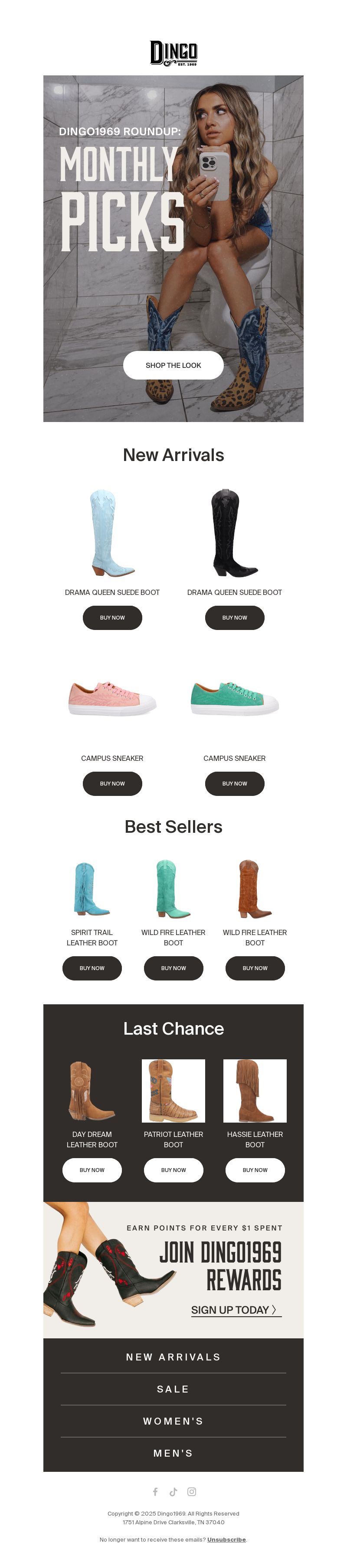Go to the Men's menu item

tap(173, 1454)
